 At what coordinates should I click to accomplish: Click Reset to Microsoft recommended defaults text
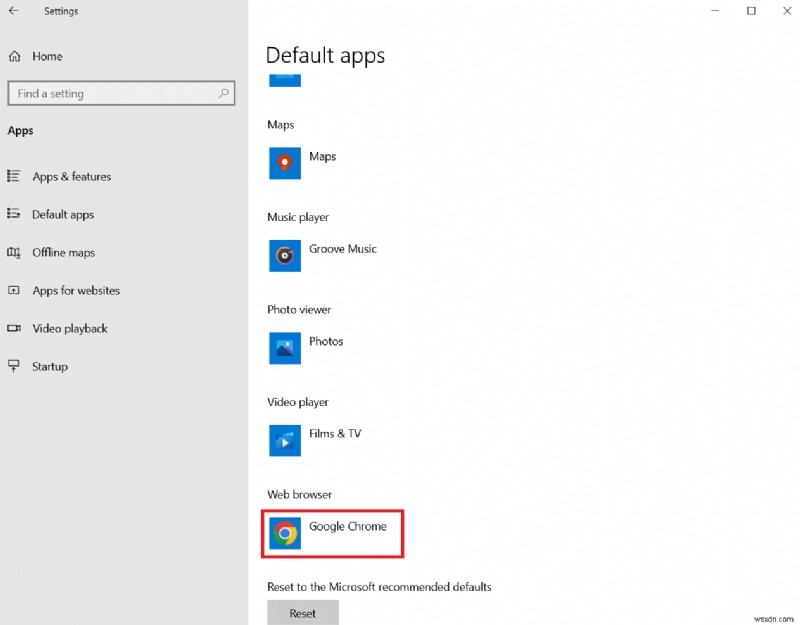(379, 587)
